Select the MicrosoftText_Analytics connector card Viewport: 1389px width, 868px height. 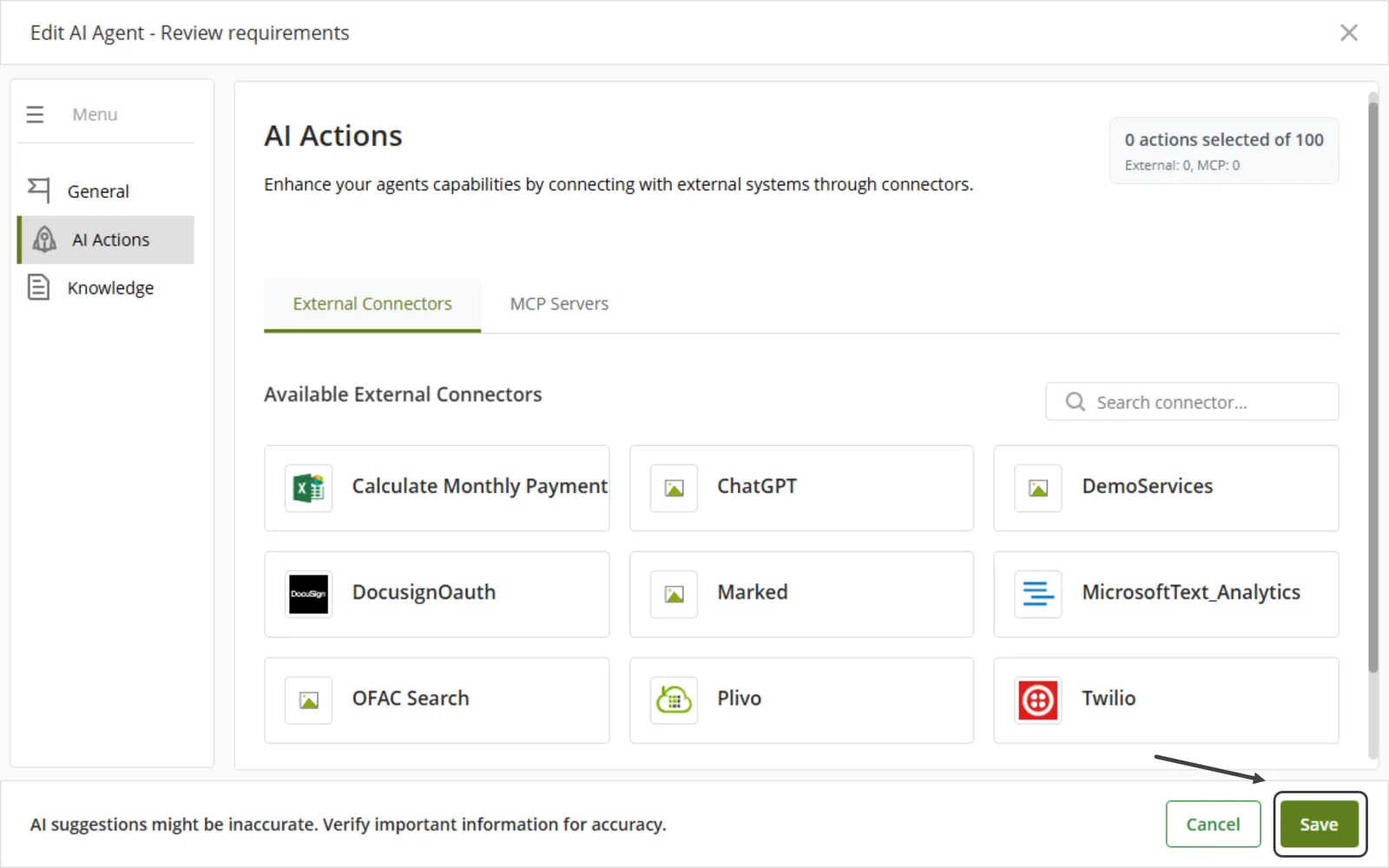(1166, 594)
